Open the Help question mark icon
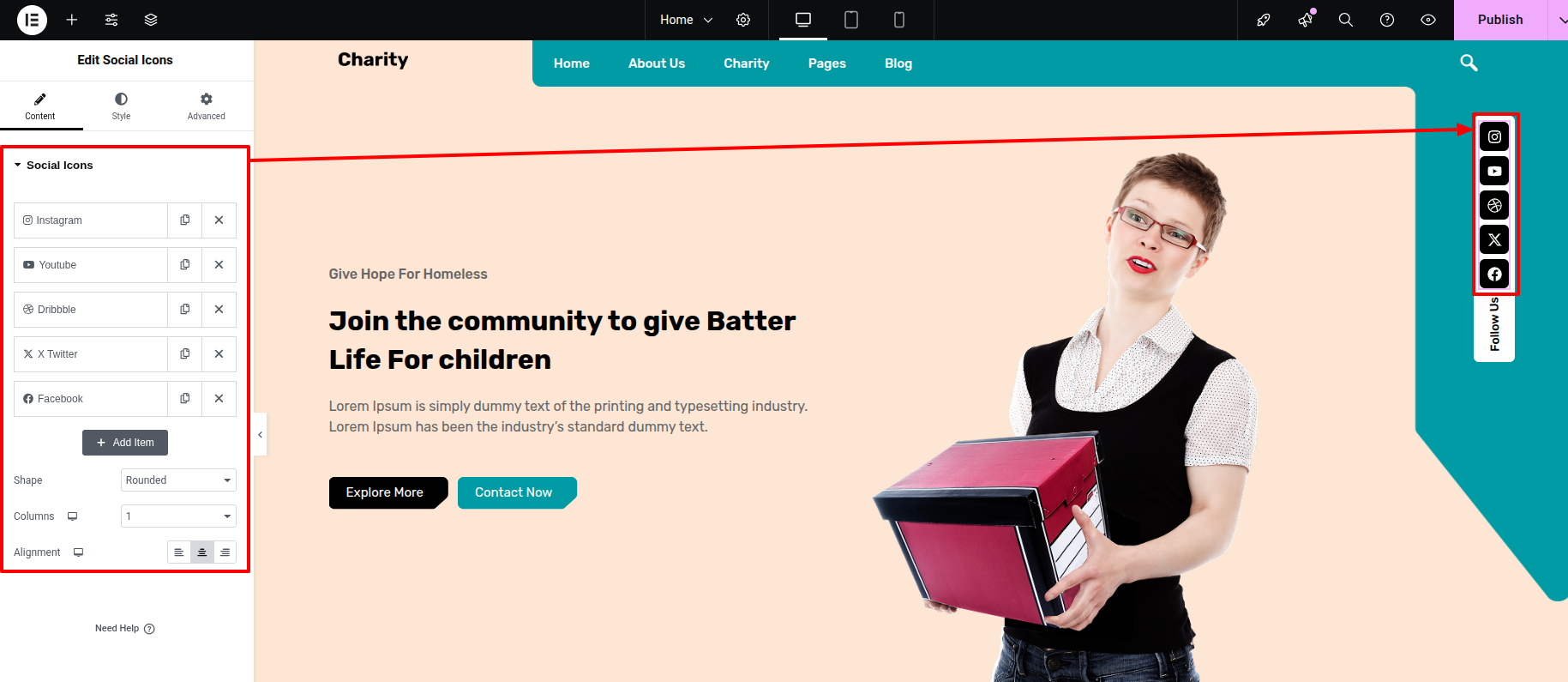The width and height of the screenshot is (1568, 682). [x=1387, y=20]
